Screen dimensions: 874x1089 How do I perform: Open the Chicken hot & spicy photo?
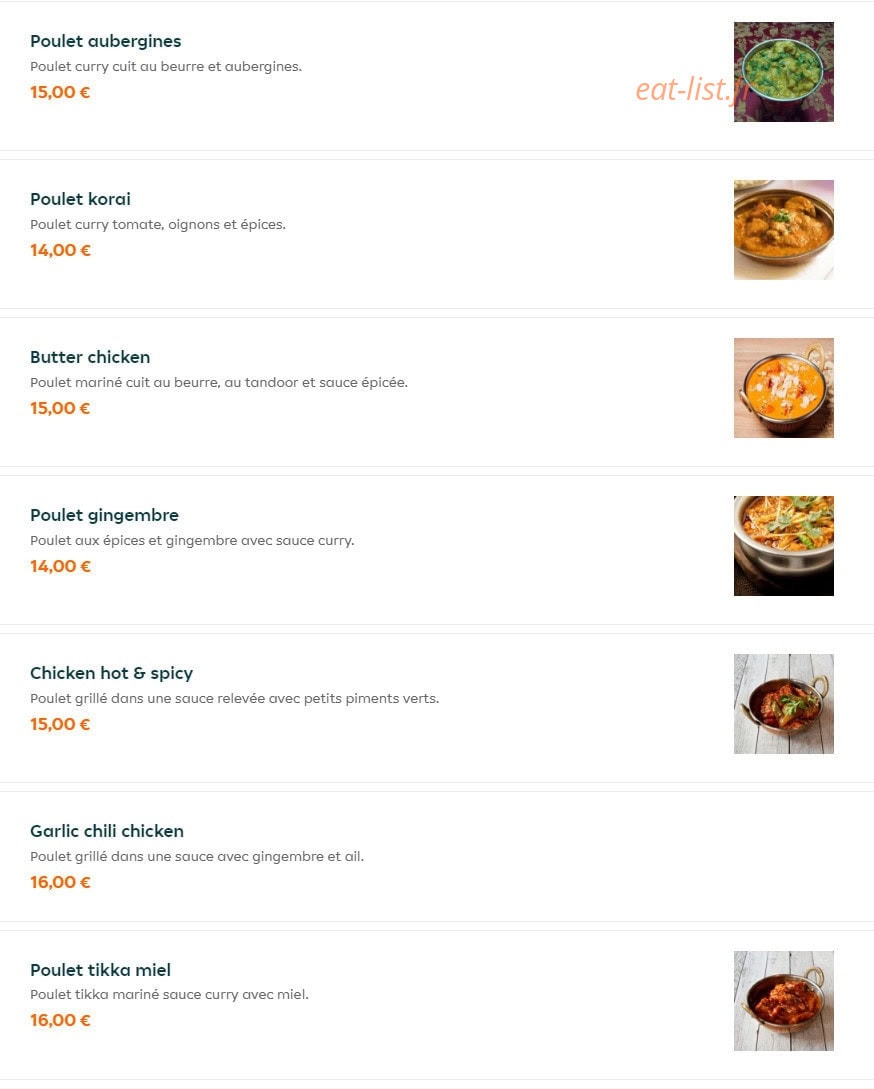point(784,704)
